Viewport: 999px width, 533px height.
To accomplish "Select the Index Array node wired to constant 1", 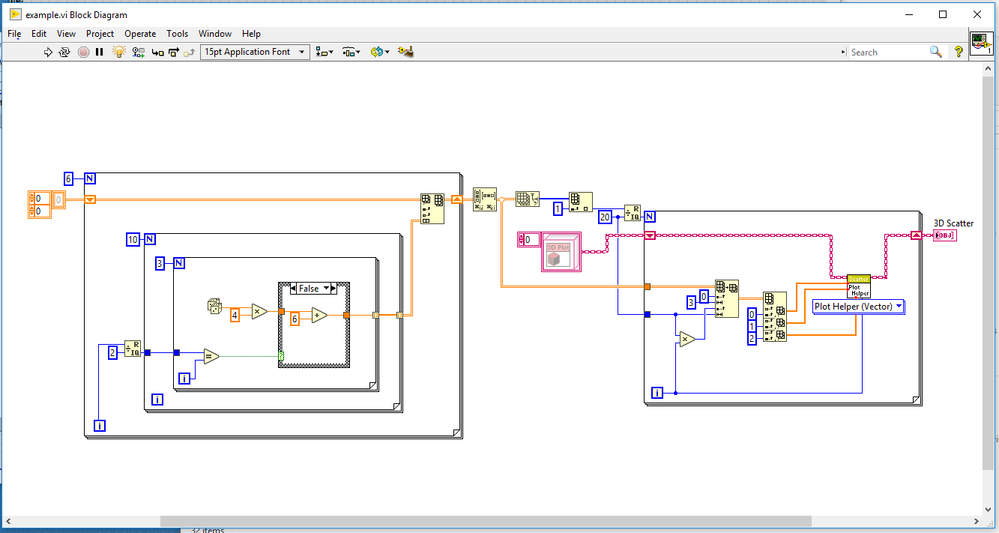I will click(x=580, y=202).
